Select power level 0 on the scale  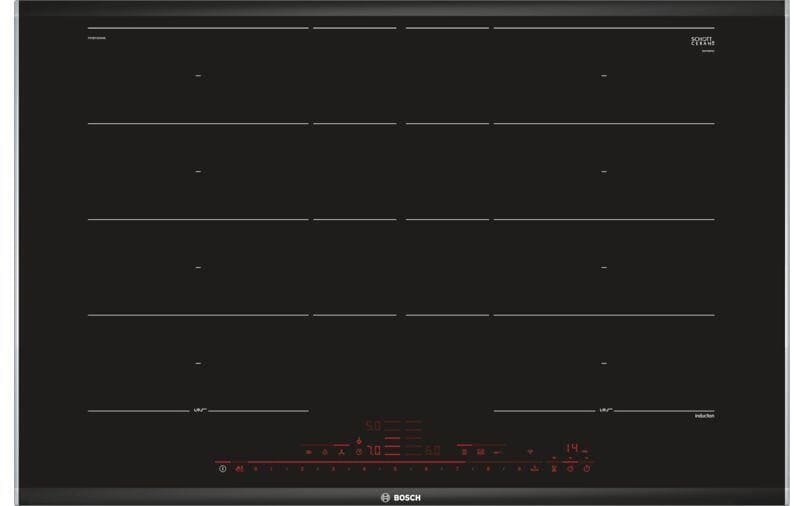point(256,467)
